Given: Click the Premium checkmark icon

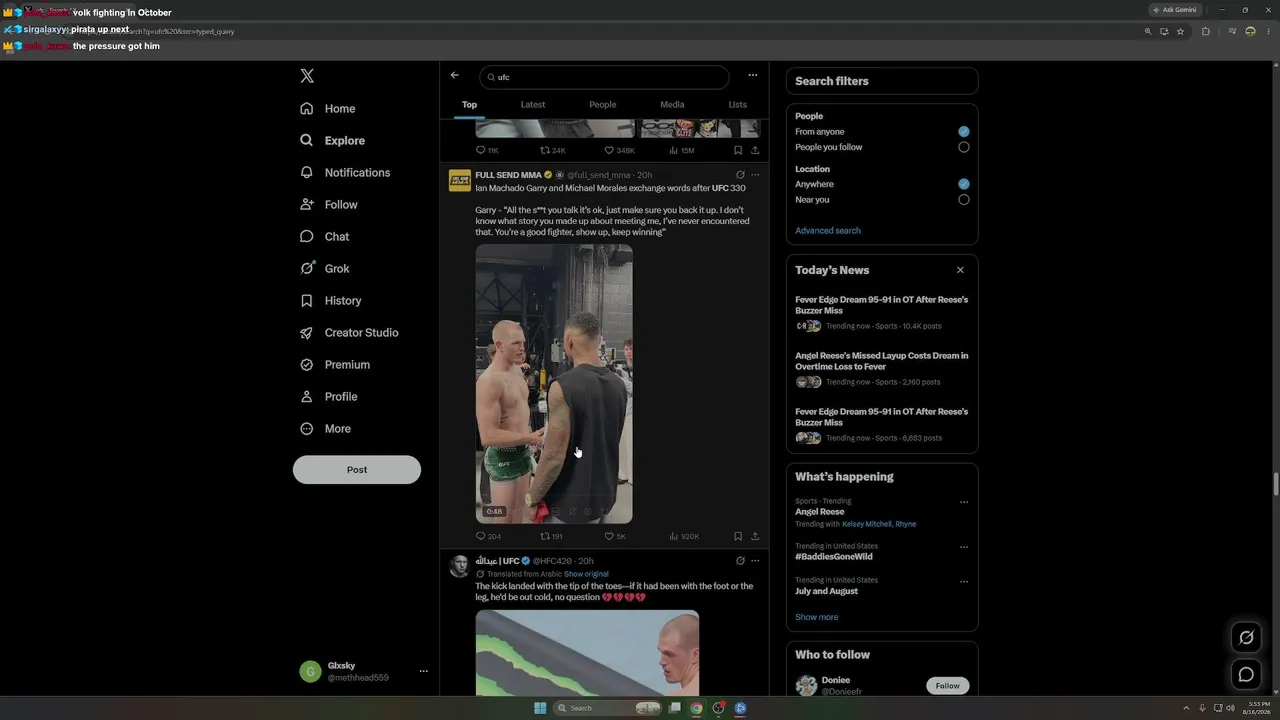Looking at the screenshot, I should [x=307, y=365].
